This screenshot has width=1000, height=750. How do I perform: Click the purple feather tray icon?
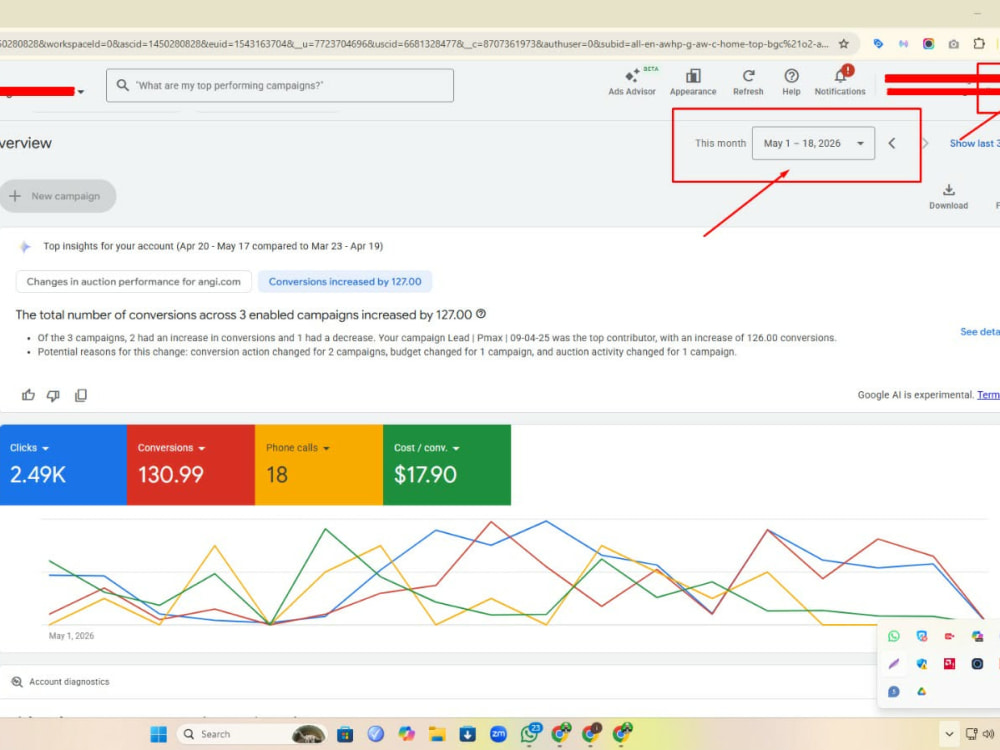coord(893,664)
